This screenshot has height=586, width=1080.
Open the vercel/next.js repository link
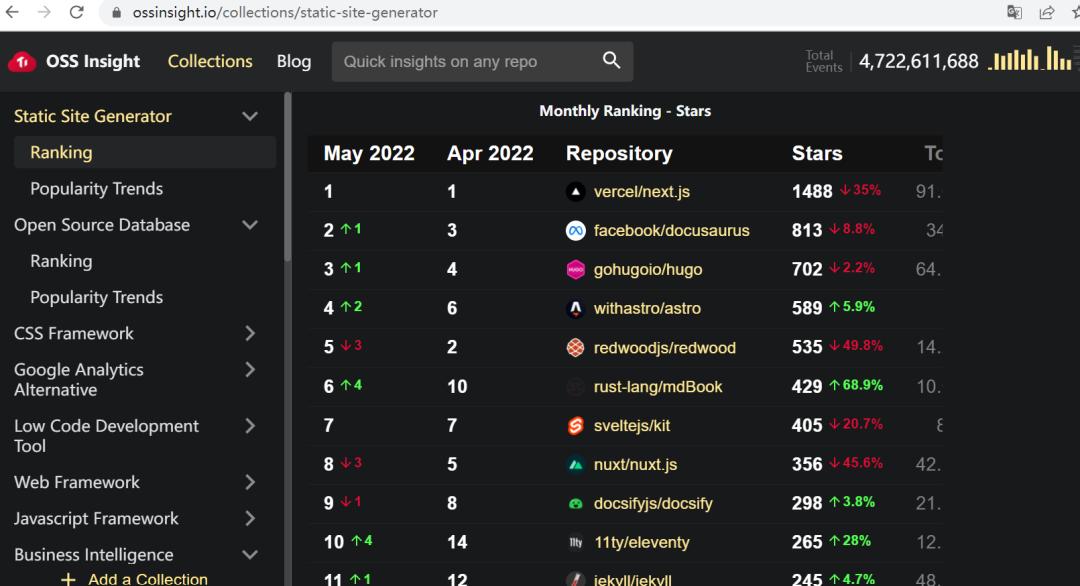(x=642, y=191)
